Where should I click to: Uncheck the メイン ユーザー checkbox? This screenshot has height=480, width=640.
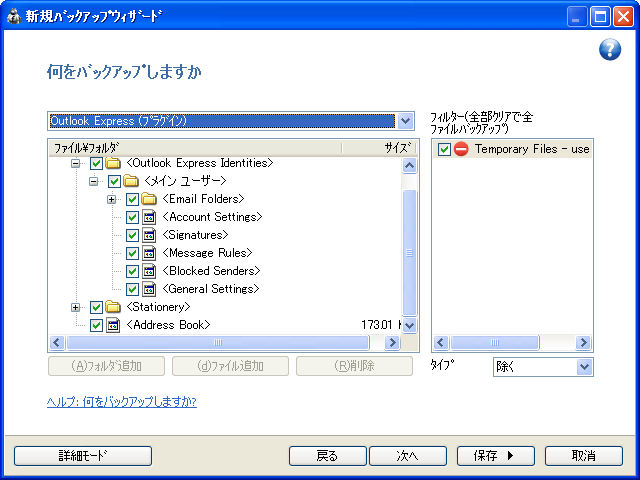(x=114, y=181)
